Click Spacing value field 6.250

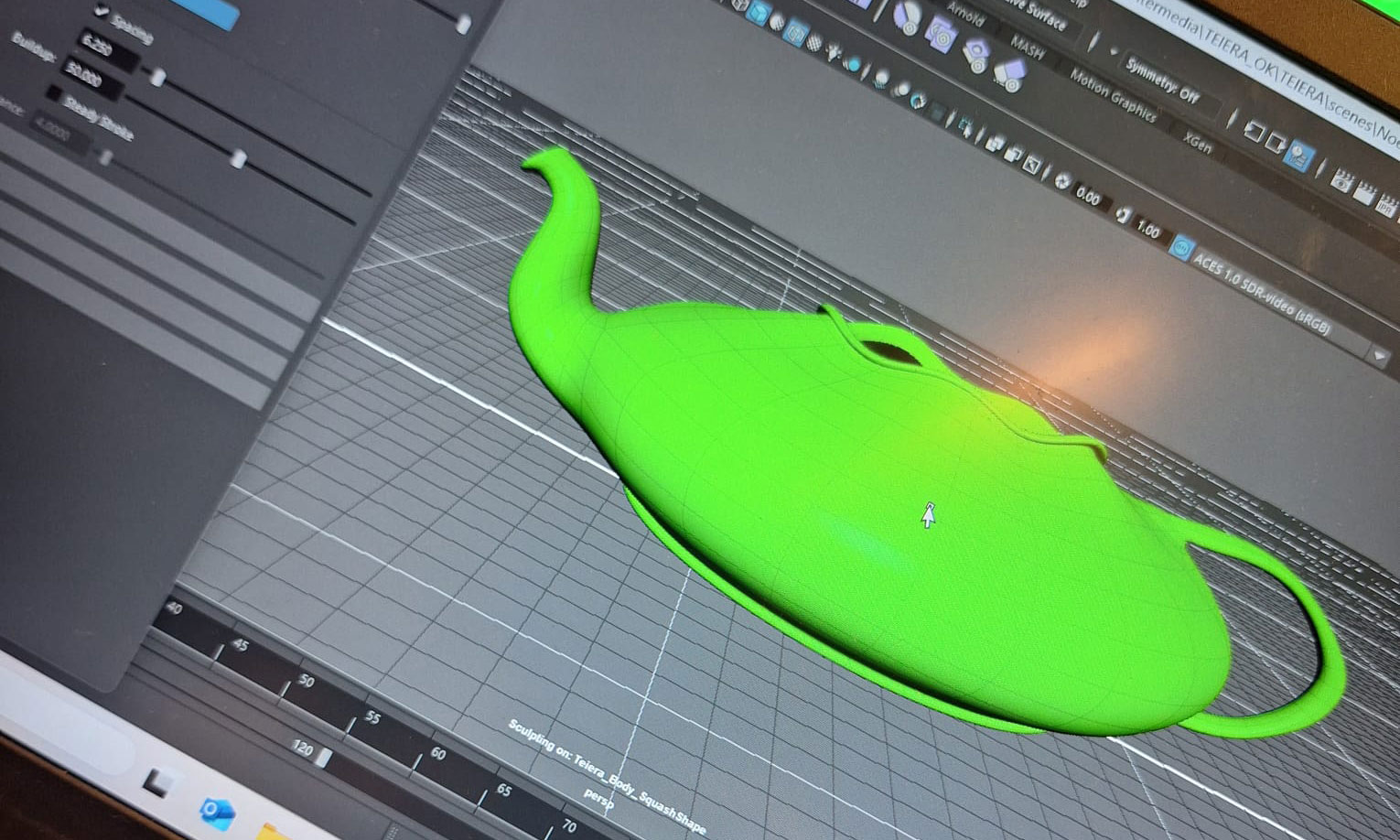click(108, 50)
